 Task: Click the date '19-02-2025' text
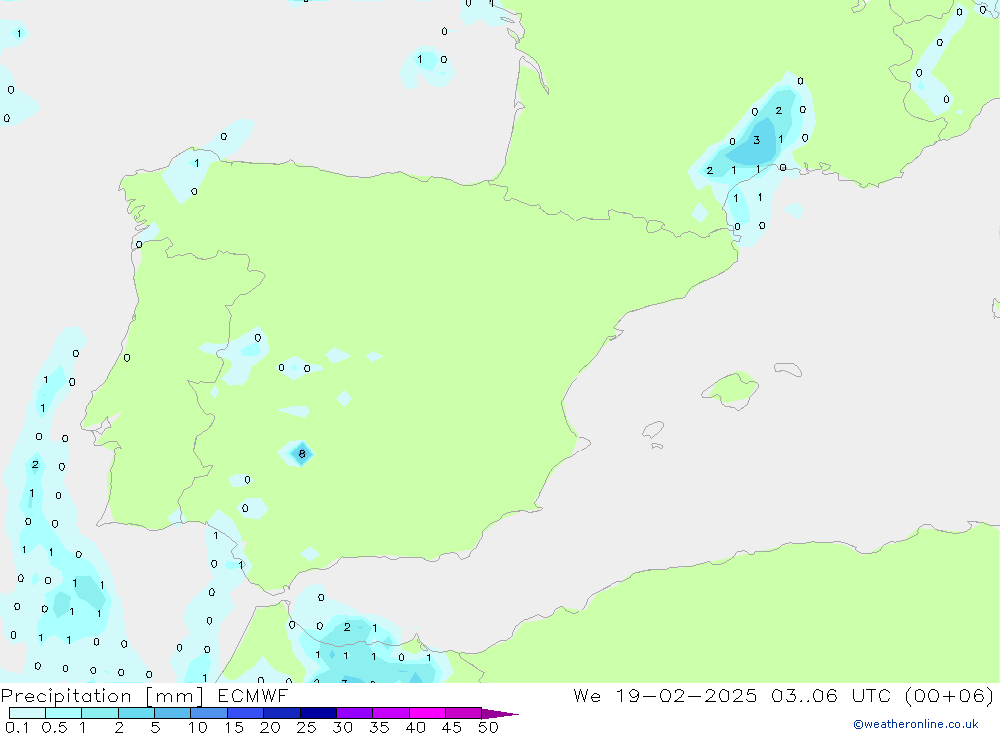click(x=687, y=695)
